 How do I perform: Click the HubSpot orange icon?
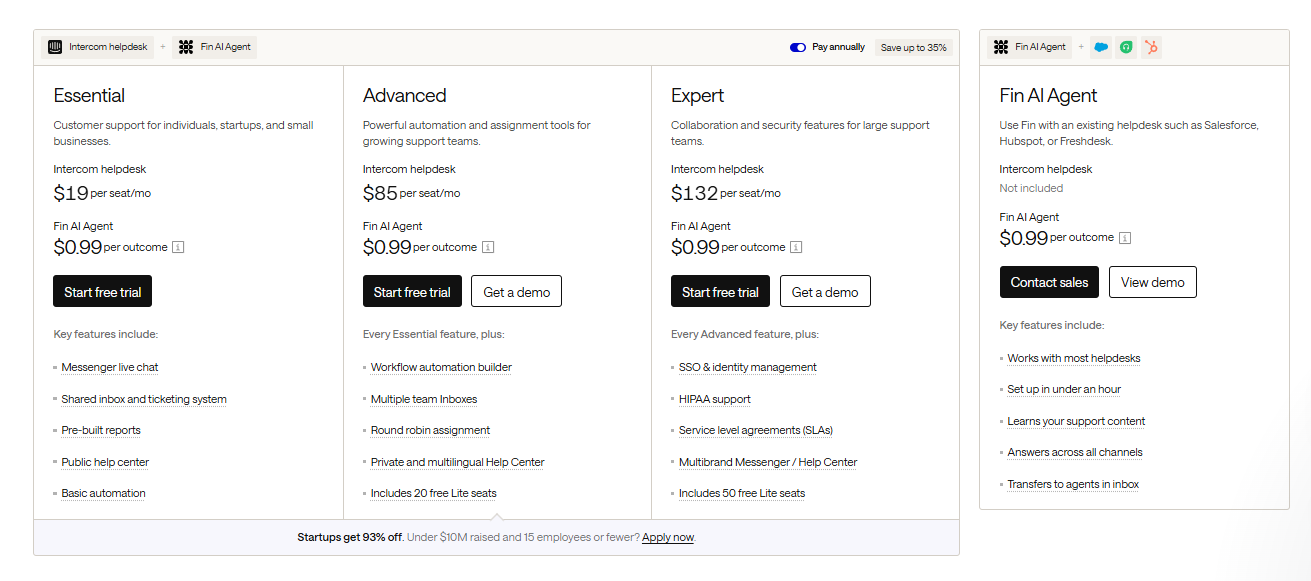[x=1152, y=47]
